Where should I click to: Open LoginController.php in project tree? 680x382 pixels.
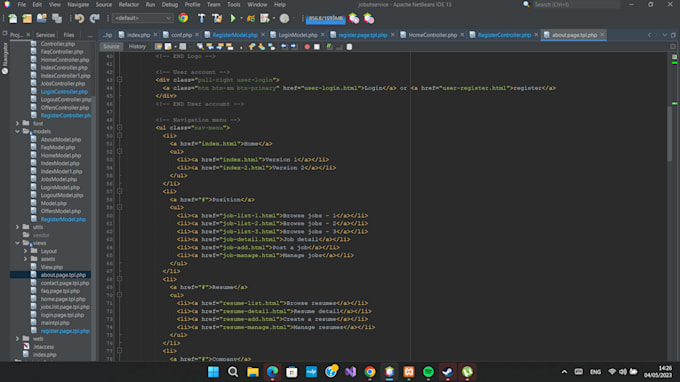point(64,91)
